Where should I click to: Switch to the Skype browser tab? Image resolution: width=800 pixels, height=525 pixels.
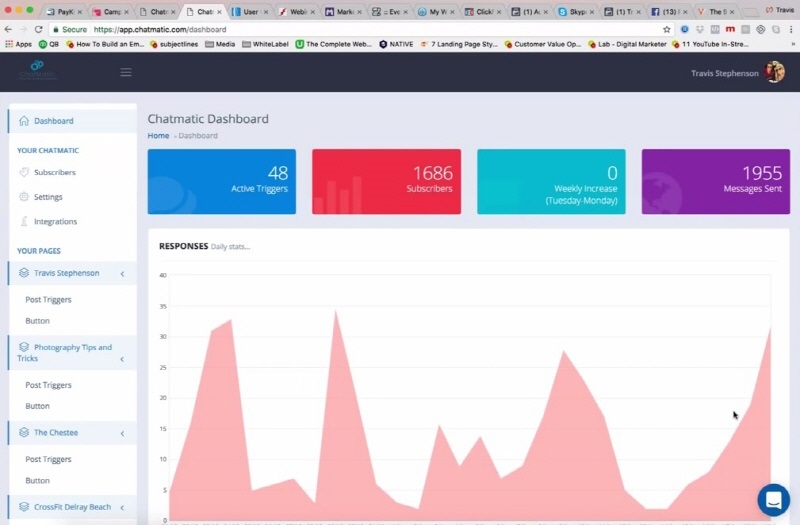576,11
